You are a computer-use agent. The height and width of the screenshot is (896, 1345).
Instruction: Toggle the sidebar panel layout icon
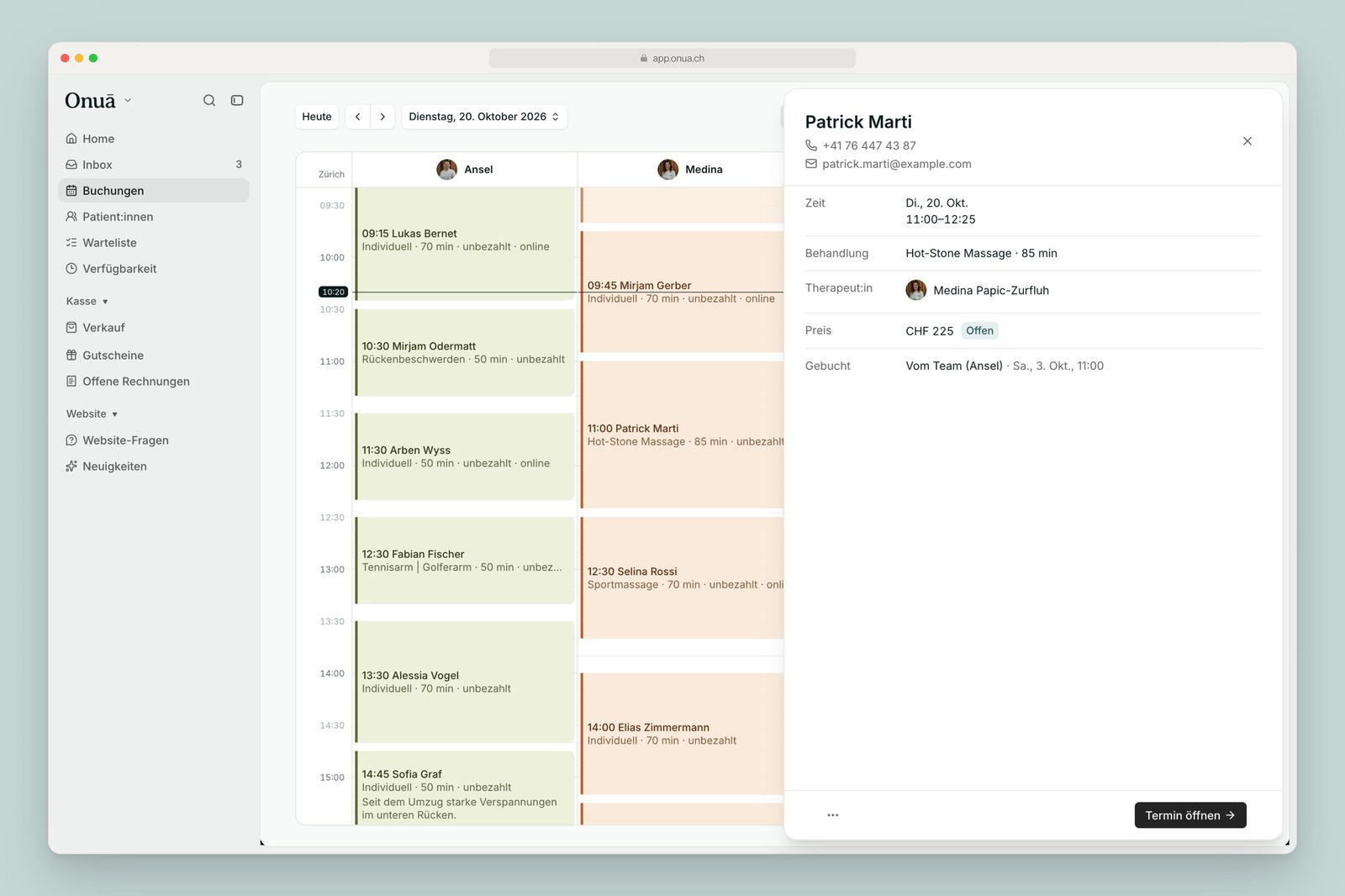click(x=237, y=100)
